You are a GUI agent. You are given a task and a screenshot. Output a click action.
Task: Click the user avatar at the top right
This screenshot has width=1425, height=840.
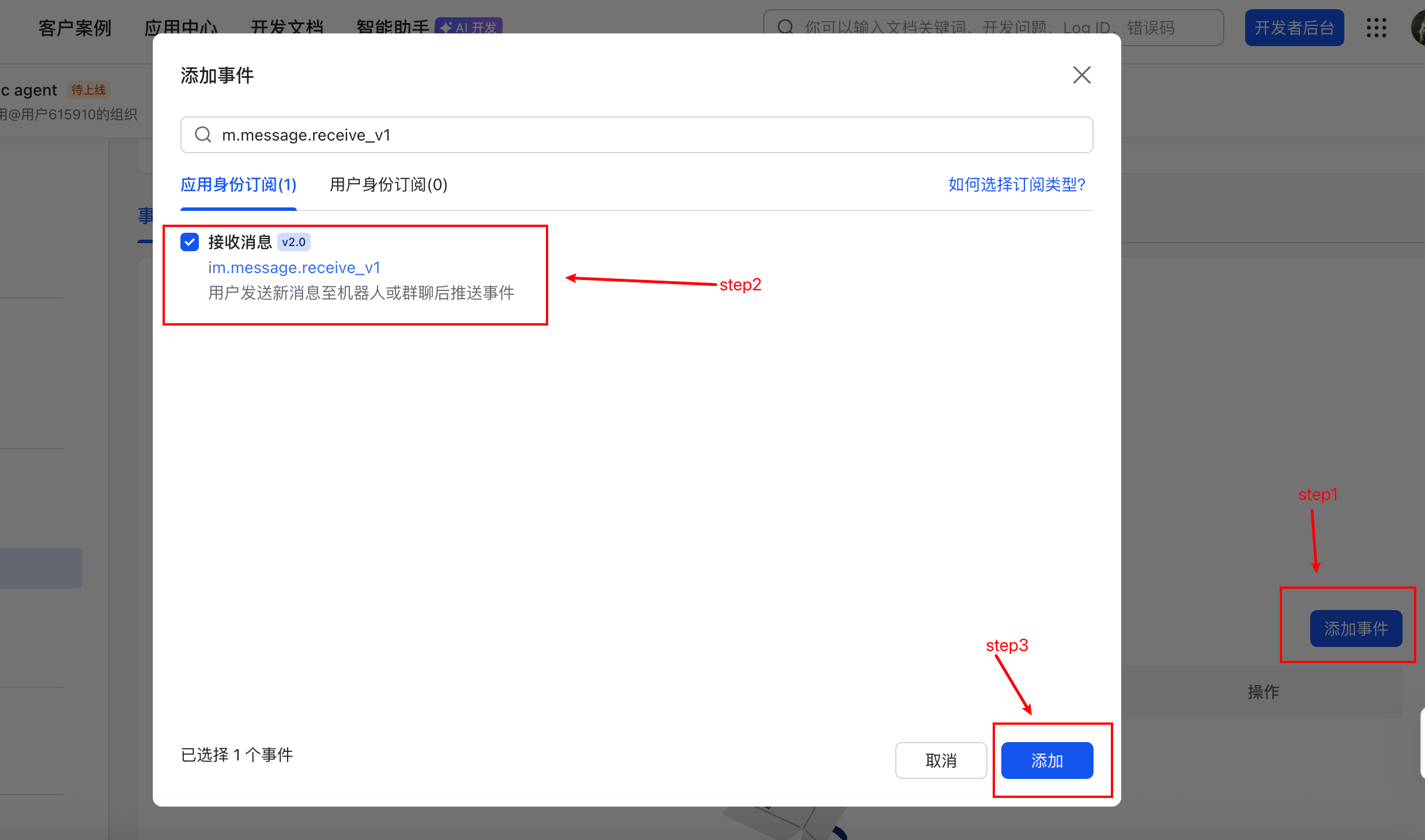click(1418, 28)
